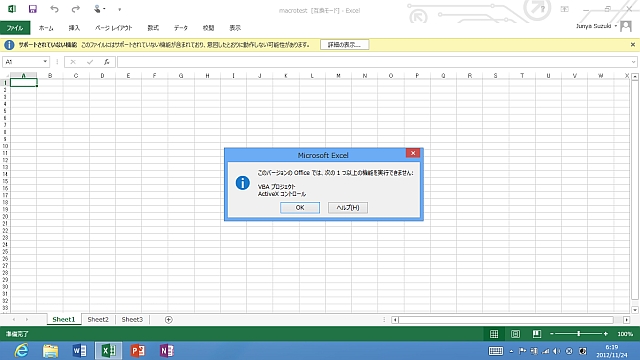Click the touch keyboard icon in taskbar

pos(496,351)
